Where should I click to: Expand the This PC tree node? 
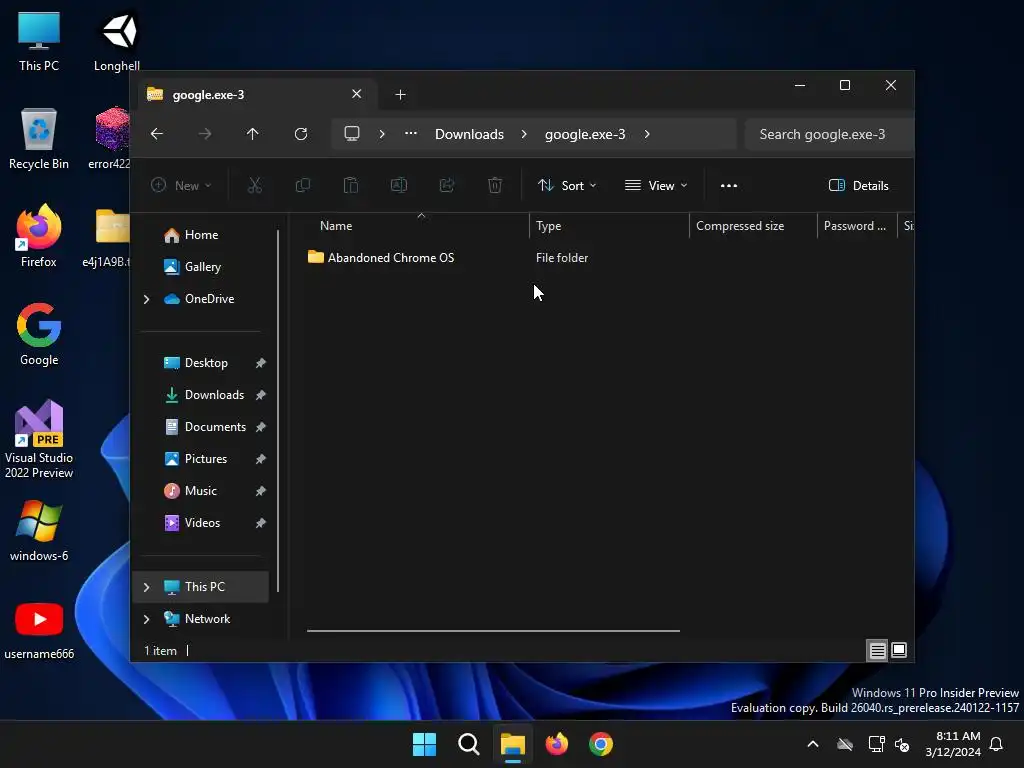click(x=146, y=587)
